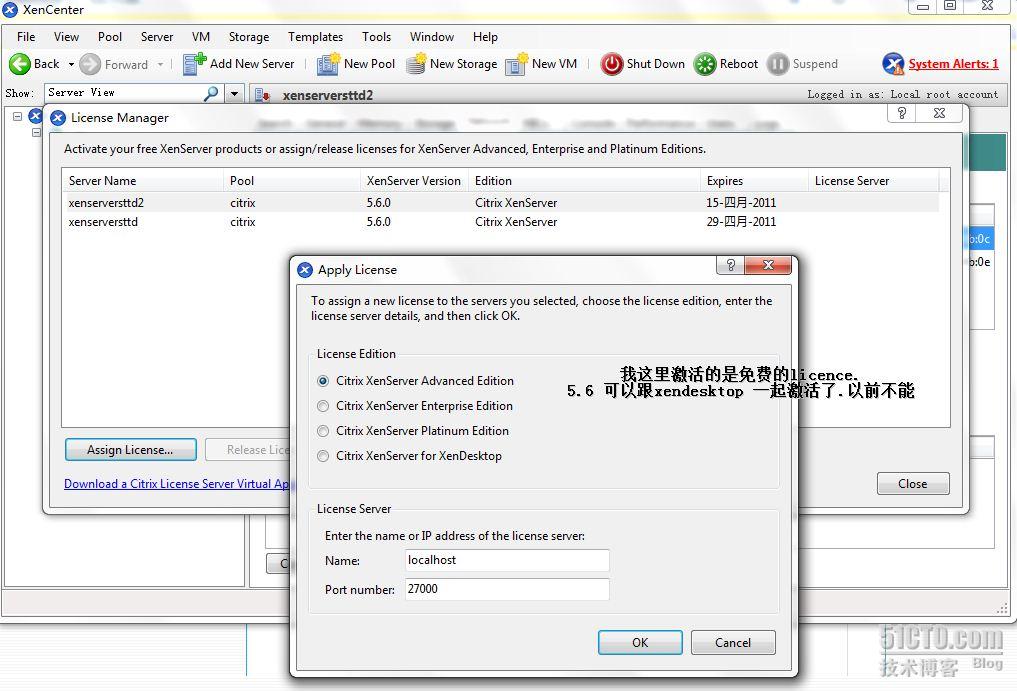Open the Pool menu

point(110,37)
